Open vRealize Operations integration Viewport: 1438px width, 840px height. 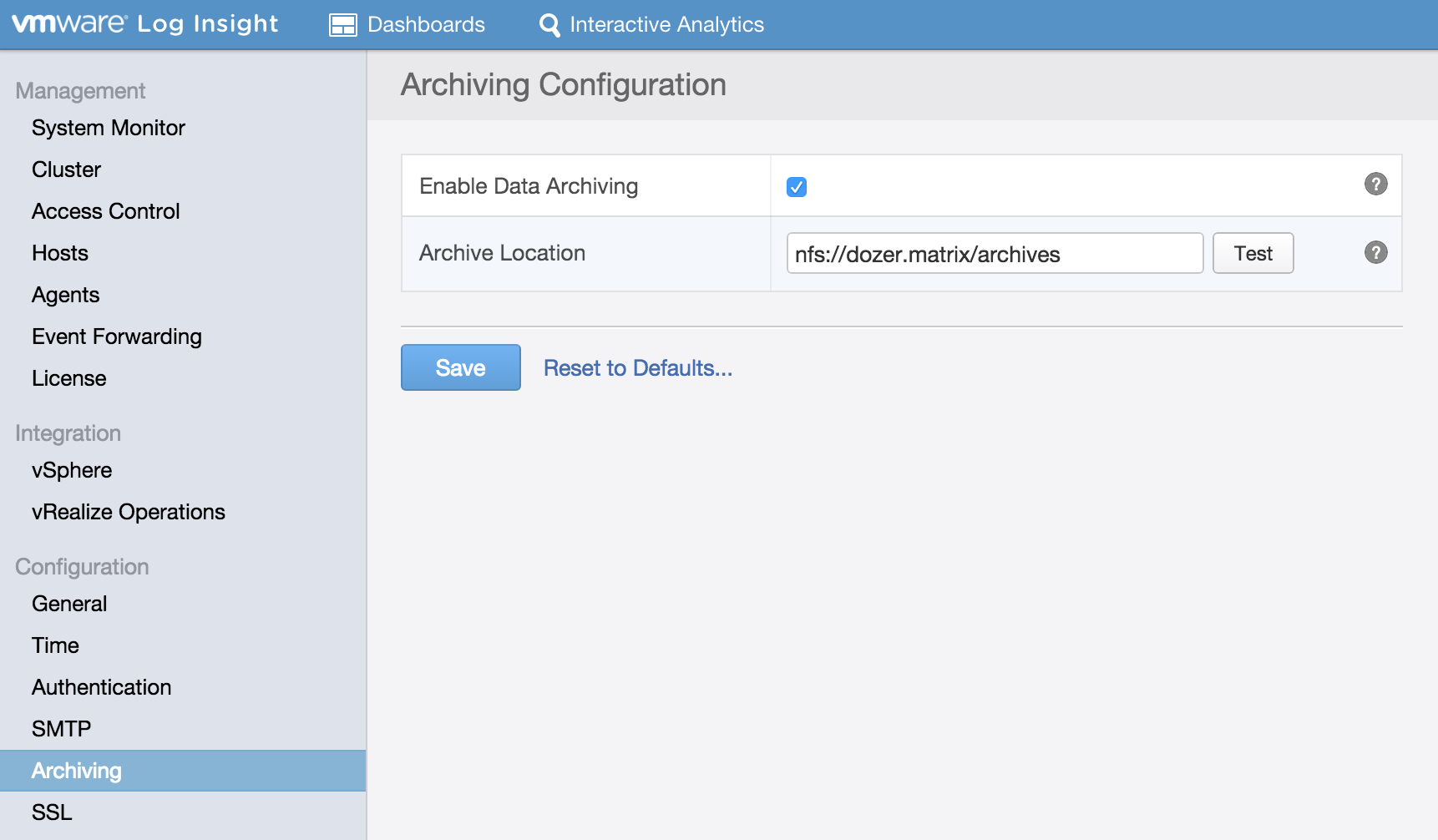(x=129, y=512)
